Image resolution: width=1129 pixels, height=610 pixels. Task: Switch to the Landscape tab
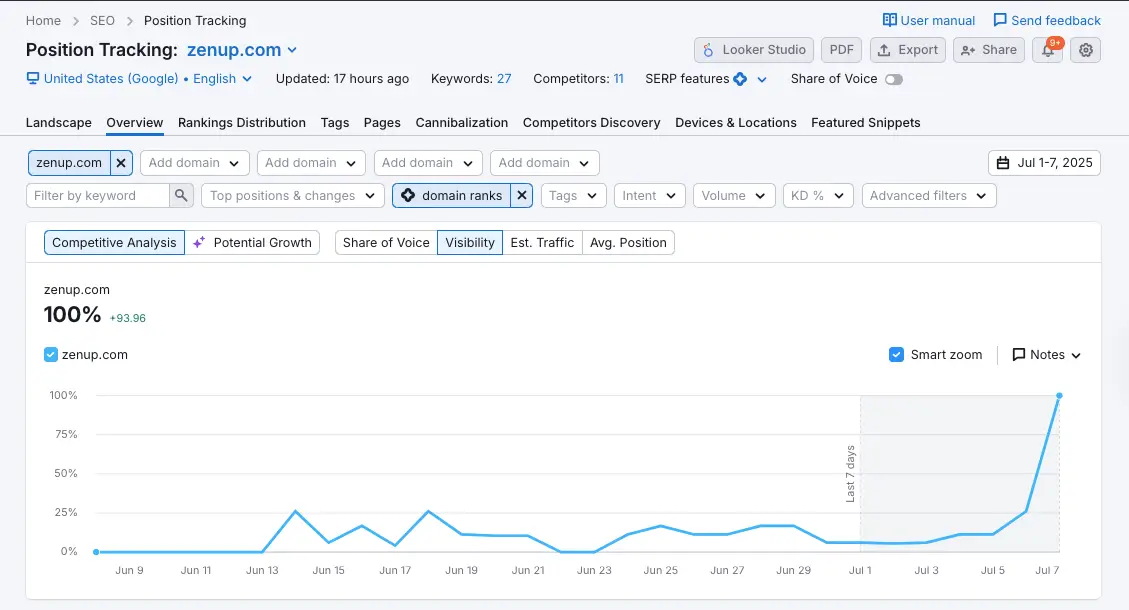click(58, 122)
